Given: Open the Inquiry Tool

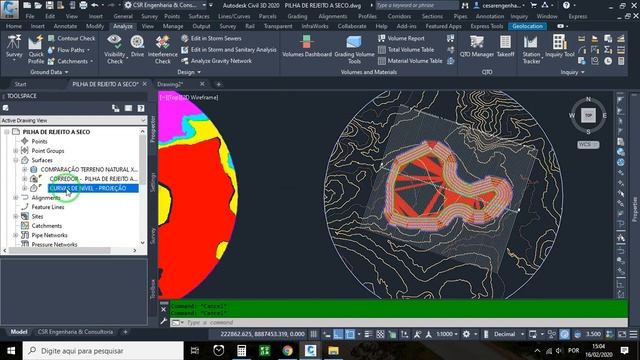Looking at the screenshot, I should click(x=560, y=46).
